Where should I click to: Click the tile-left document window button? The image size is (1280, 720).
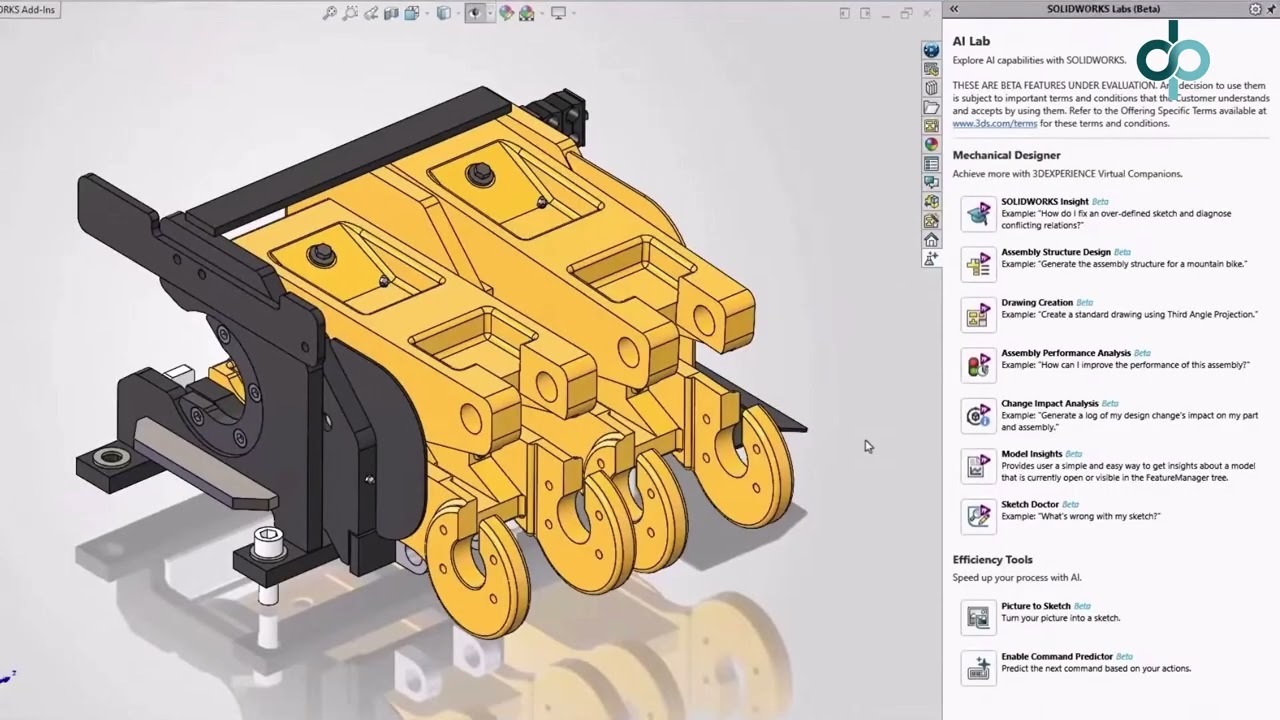[x=845, y=13]
